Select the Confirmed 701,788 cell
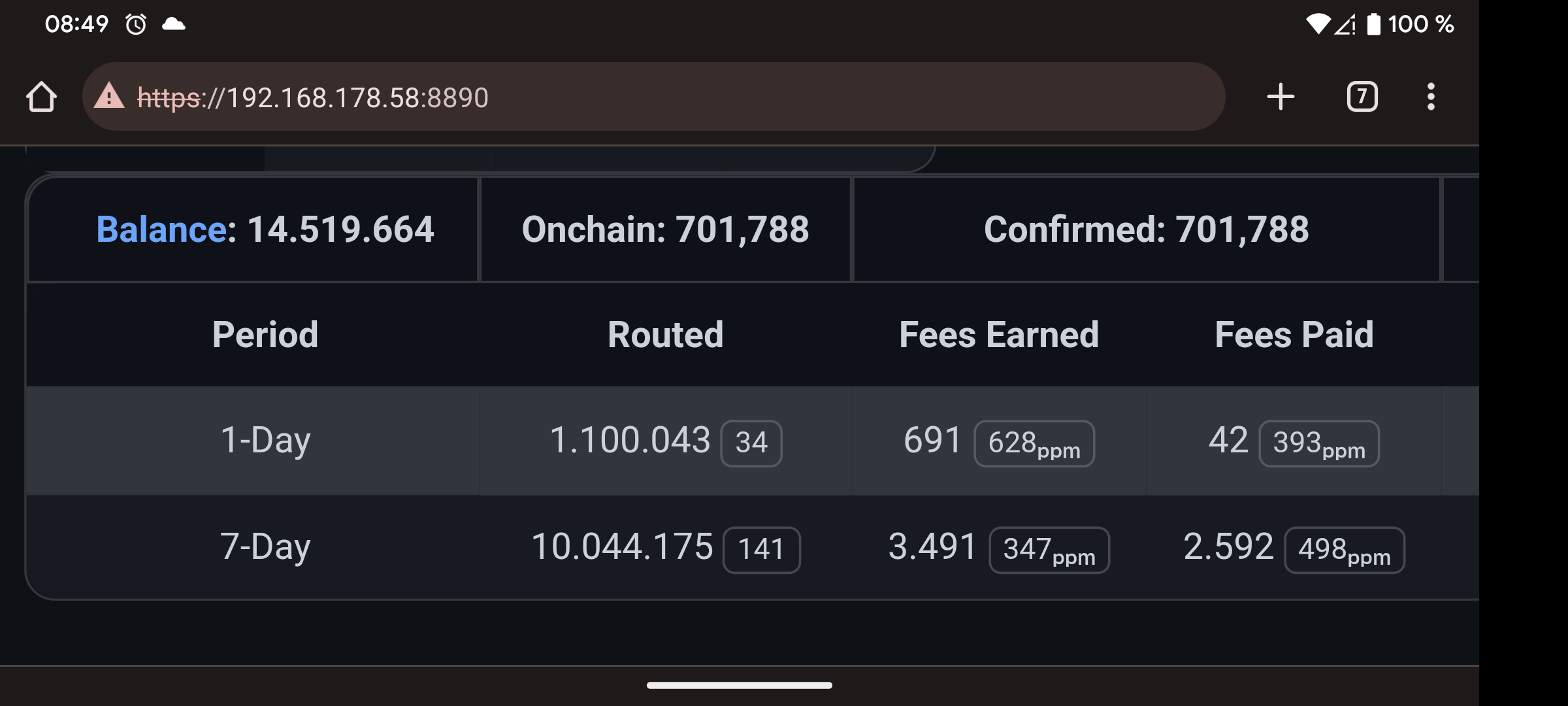Viewport: 1568px width, 706px height. [1147, 229]
